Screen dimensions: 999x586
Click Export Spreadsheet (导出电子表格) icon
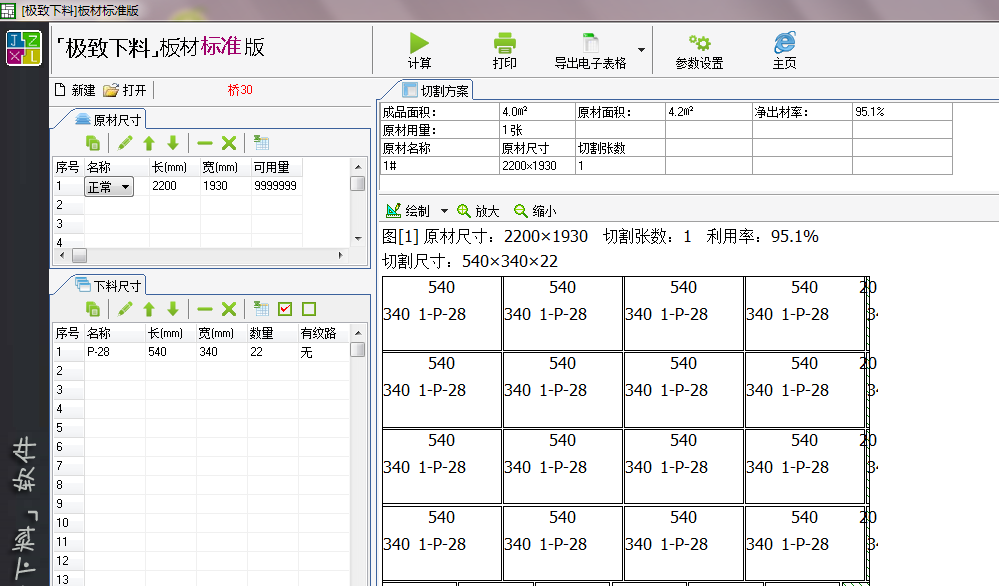pos(591,43)
